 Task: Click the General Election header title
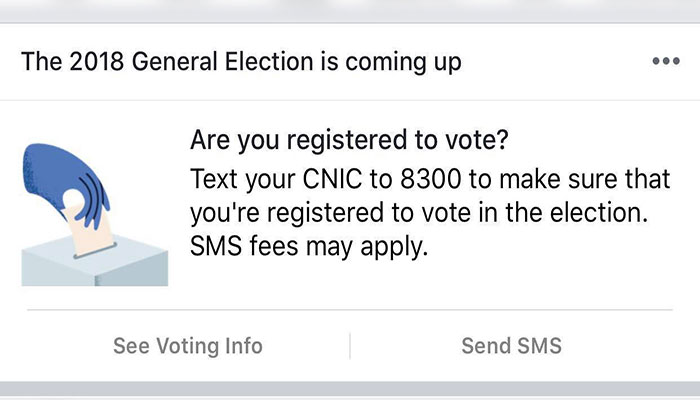(x=241, y=62)
